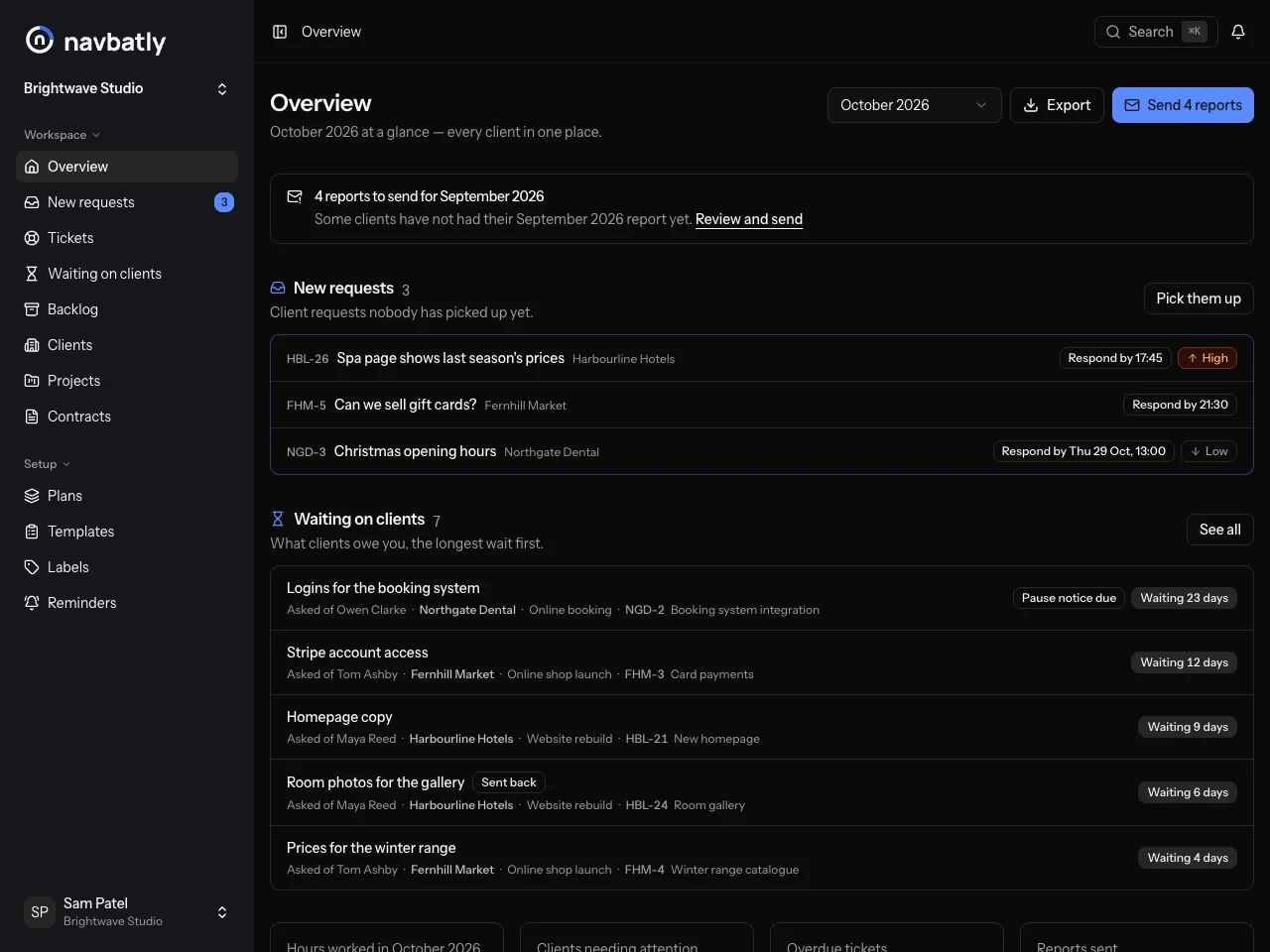Click the Plans layers icon
The width and height of the screenshot is (1270, 952).
point(32,496)
